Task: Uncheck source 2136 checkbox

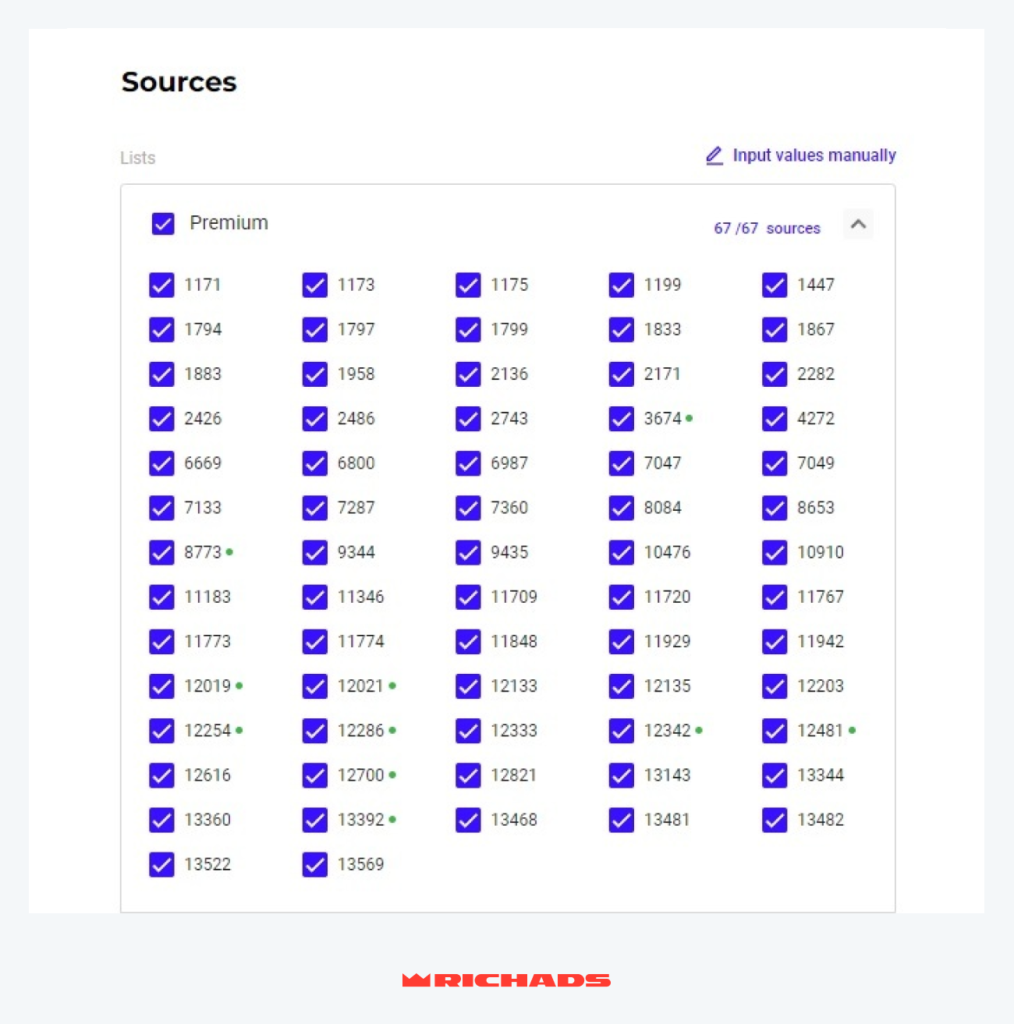Action: tap(468, 374)
